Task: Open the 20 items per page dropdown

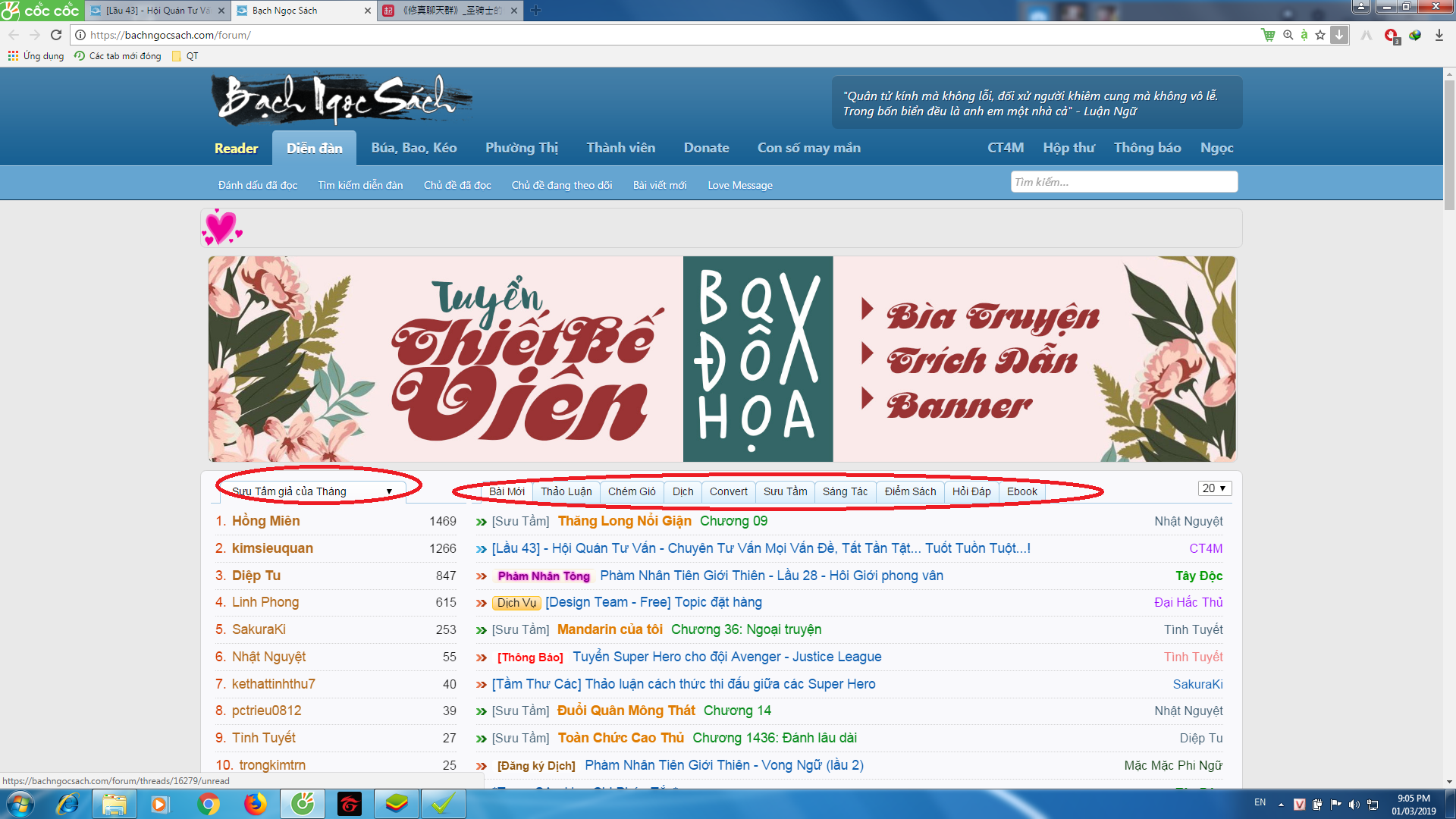Action: [x=1214, y=488]
